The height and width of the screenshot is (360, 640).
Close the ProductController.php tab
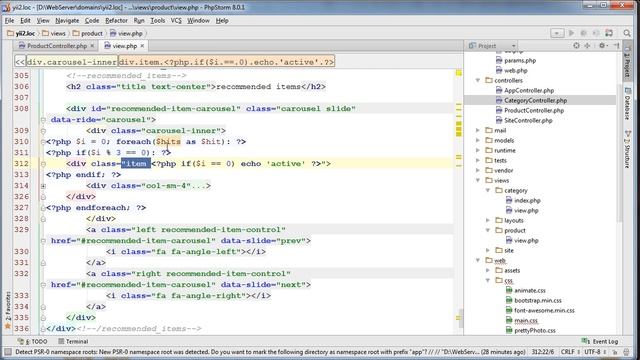click(x=92, y=46)
